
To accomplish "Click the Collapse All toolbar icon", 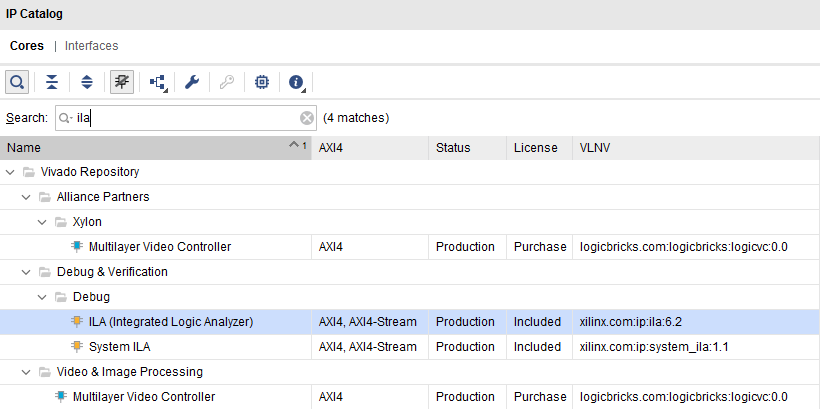I will (53, 82).
